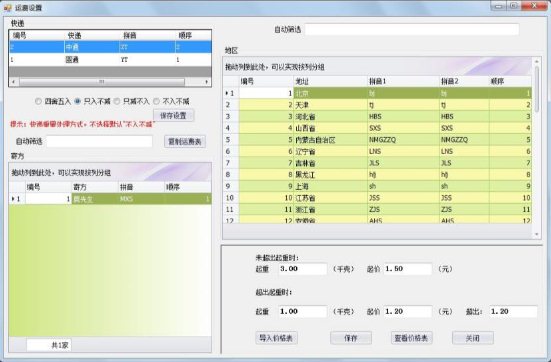The image size is (551, 362).
Task: Click the 保存设置 button
Action: pyautogui.click(x=173, y=115)
